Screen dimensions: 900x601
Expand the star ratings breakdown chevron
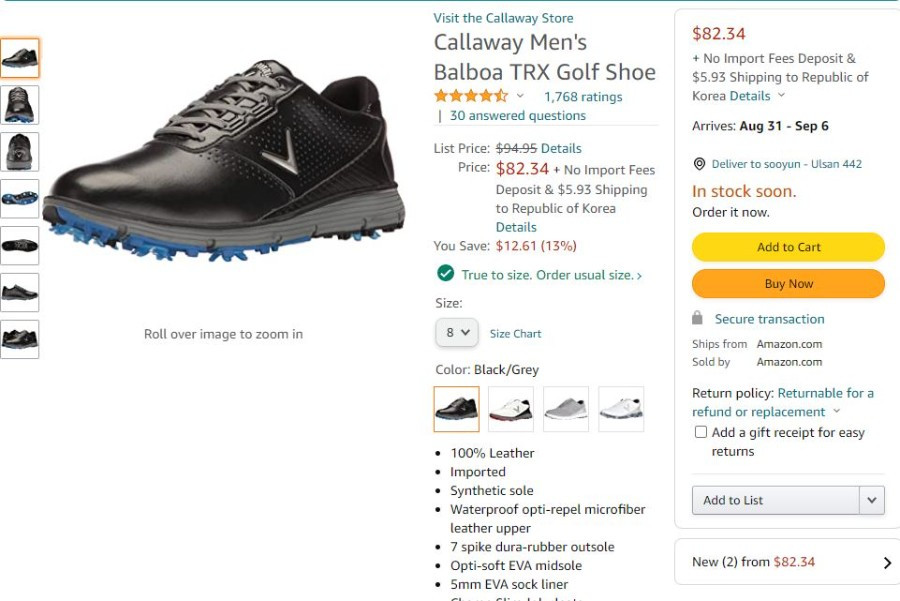[x=520, y=96]
